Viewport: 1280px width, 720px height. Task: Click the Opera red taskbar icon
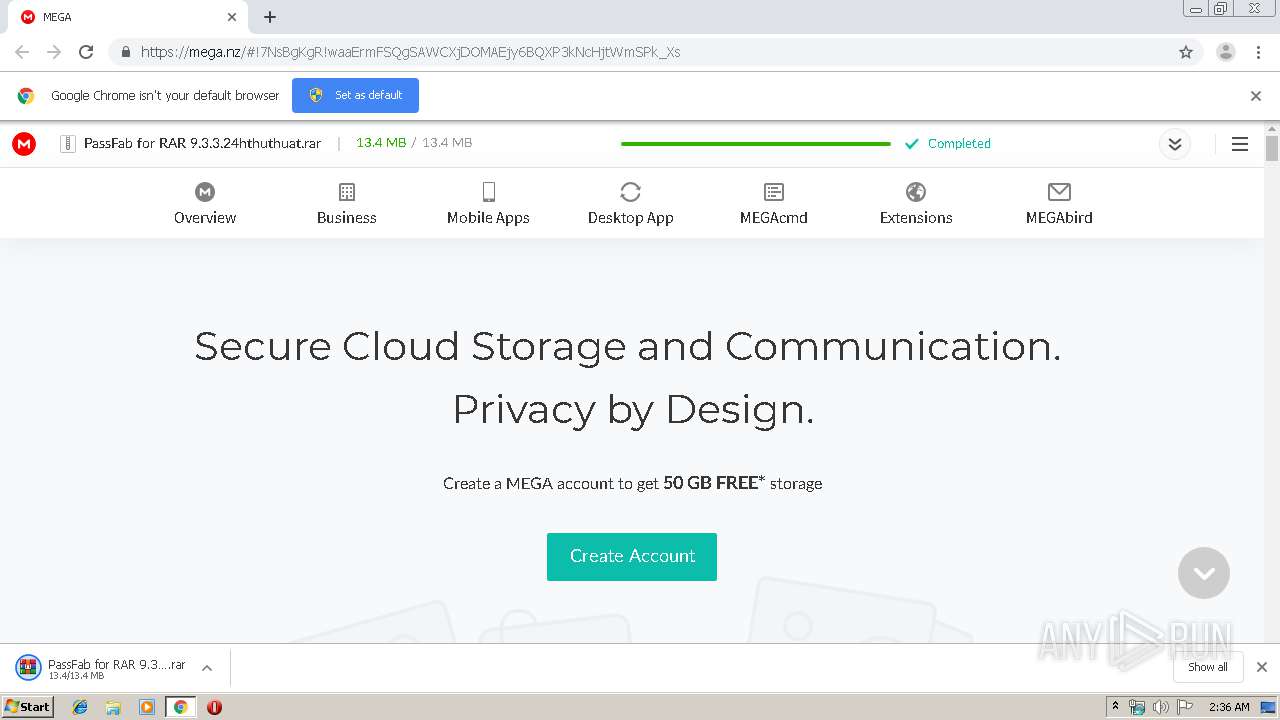(x=214, y=707)
